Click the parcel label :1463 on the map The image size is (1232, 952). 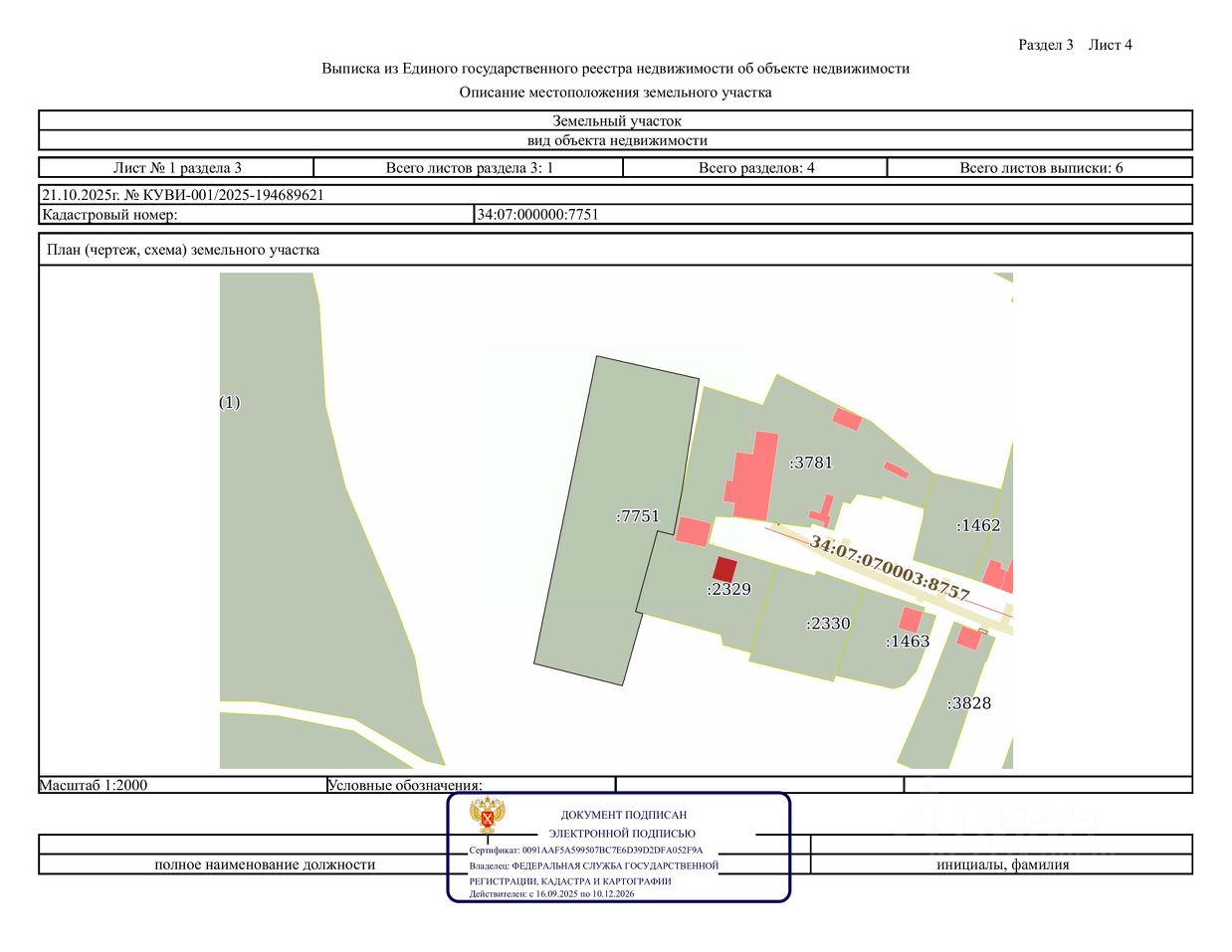pyautogui.click(x=908, y=642)
